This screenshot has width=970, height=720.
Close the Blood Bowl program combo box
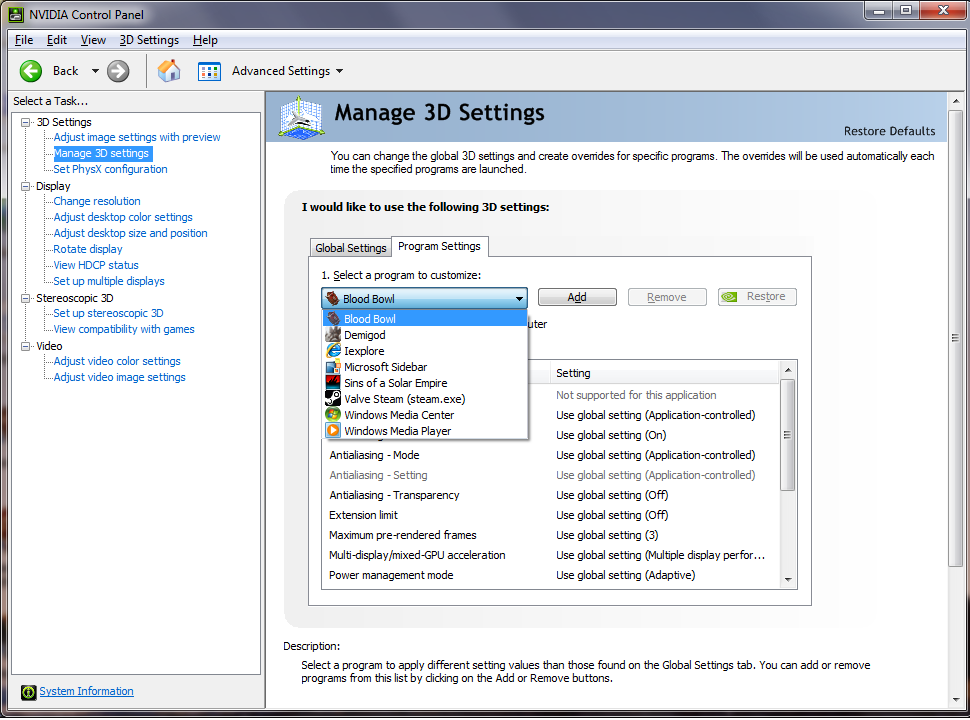519,298
